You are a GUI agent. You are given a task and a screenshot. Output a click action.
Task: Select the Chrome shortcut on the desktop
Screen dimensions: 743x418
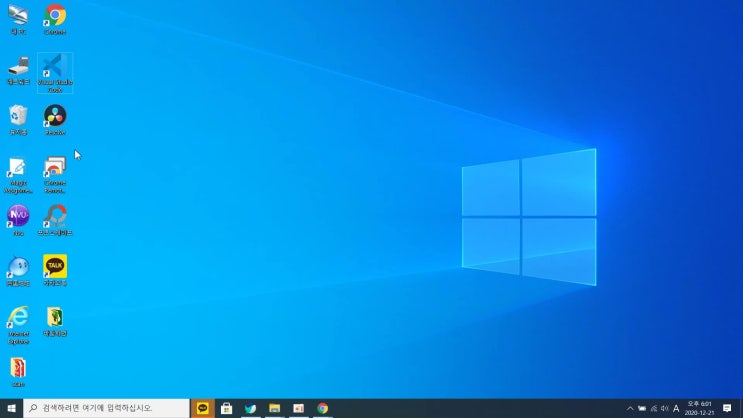tap(55, 19)
